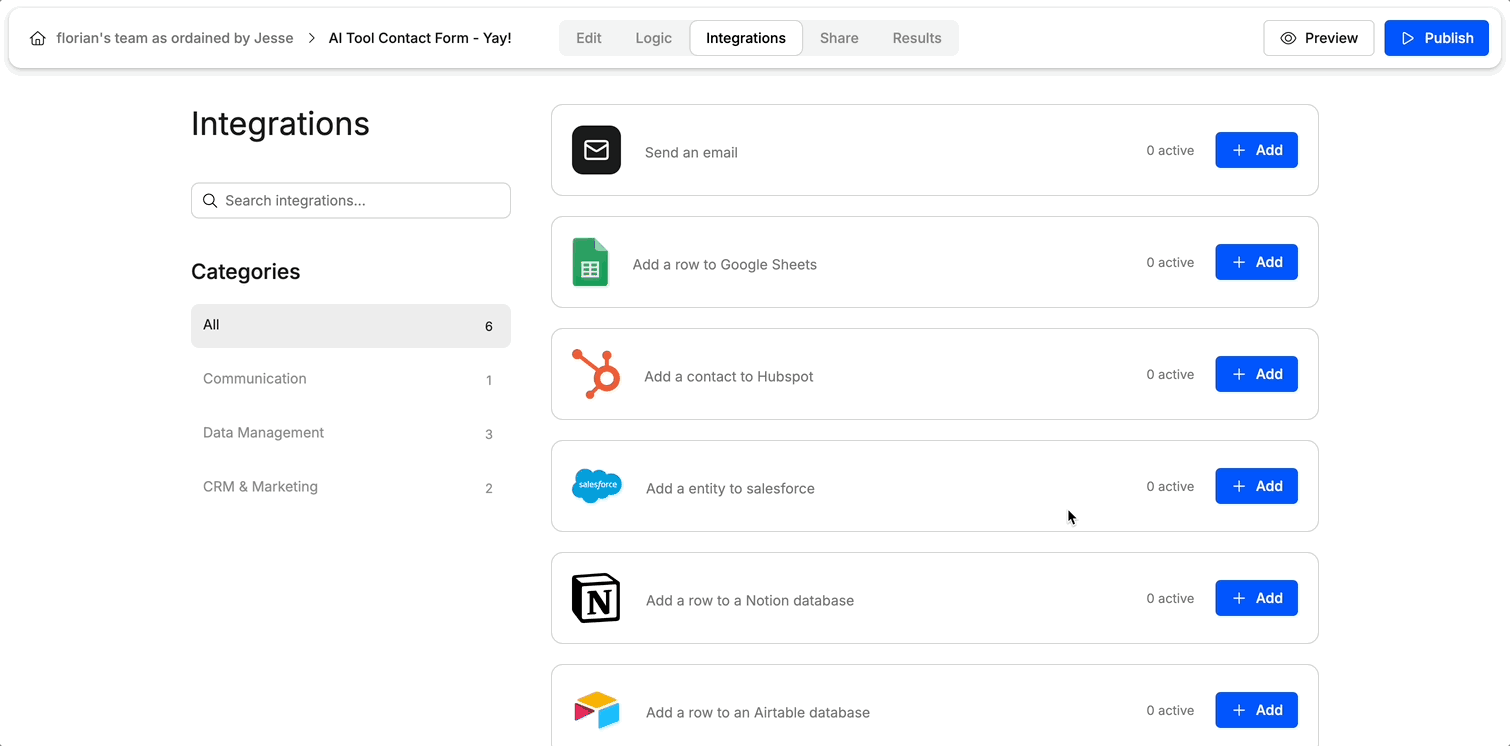
Task: Open the Results tab
Action: pos(917,37)
